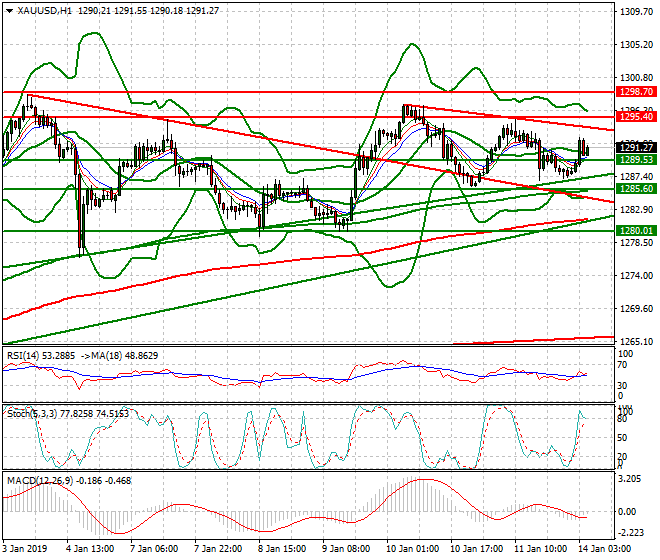Select the 1287.40 price scale value
The width and height of the screenshot is (660, 560).
tap(637, 176)
